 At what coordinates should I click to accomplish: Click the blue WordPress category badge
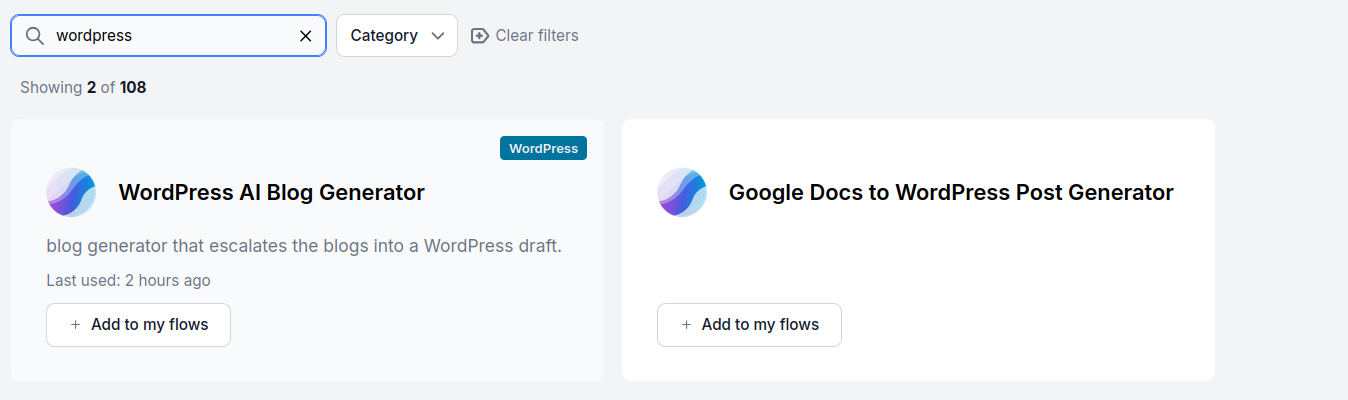coord(543,148)
